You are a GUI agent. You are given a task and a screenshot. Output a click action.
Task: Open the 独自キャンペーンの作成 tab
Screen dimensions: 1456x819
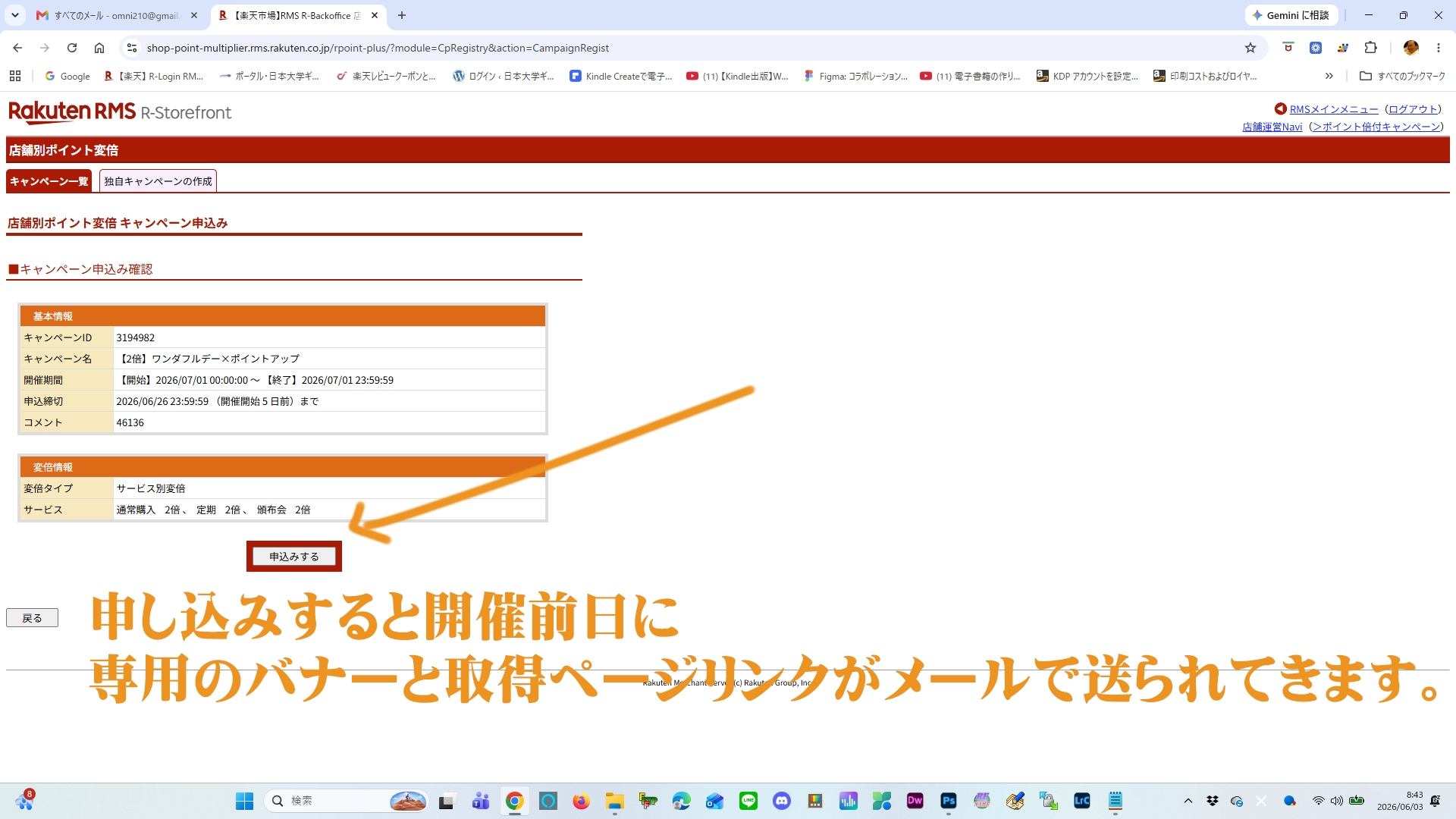158,181
